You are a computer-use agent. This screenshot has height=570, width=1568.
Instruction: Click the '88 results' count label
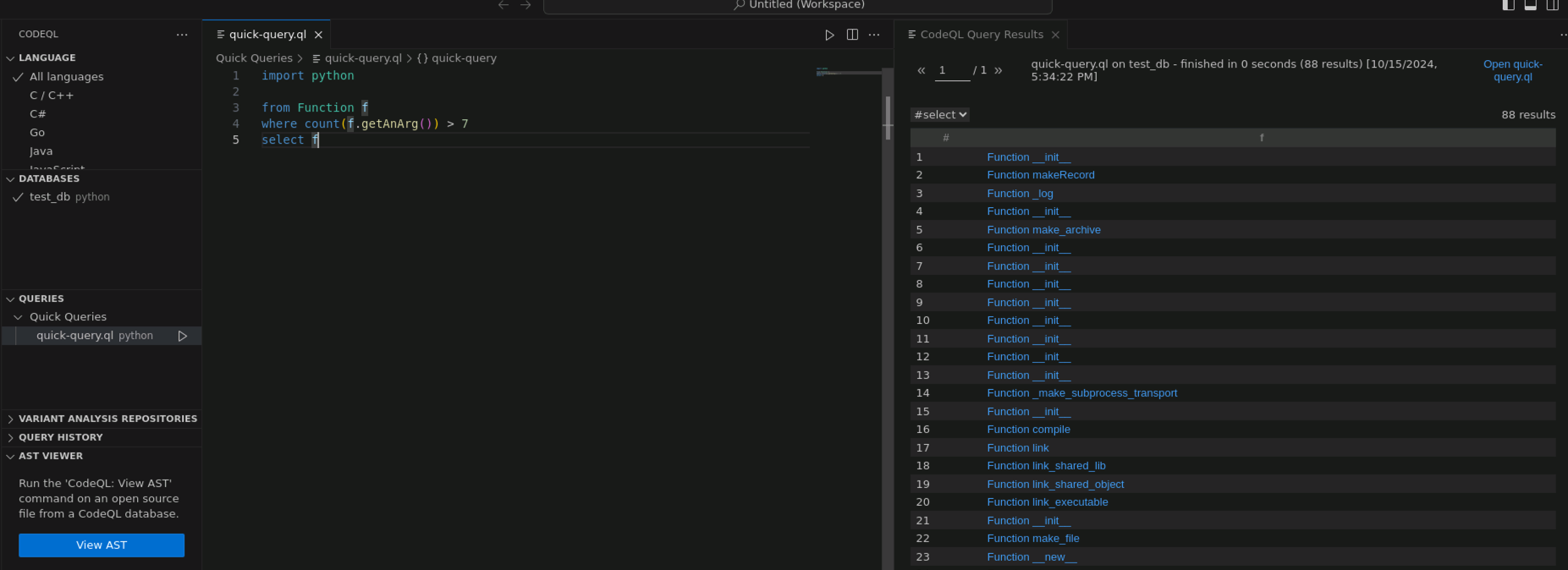pyautogui.click(x=1528, y=115)
